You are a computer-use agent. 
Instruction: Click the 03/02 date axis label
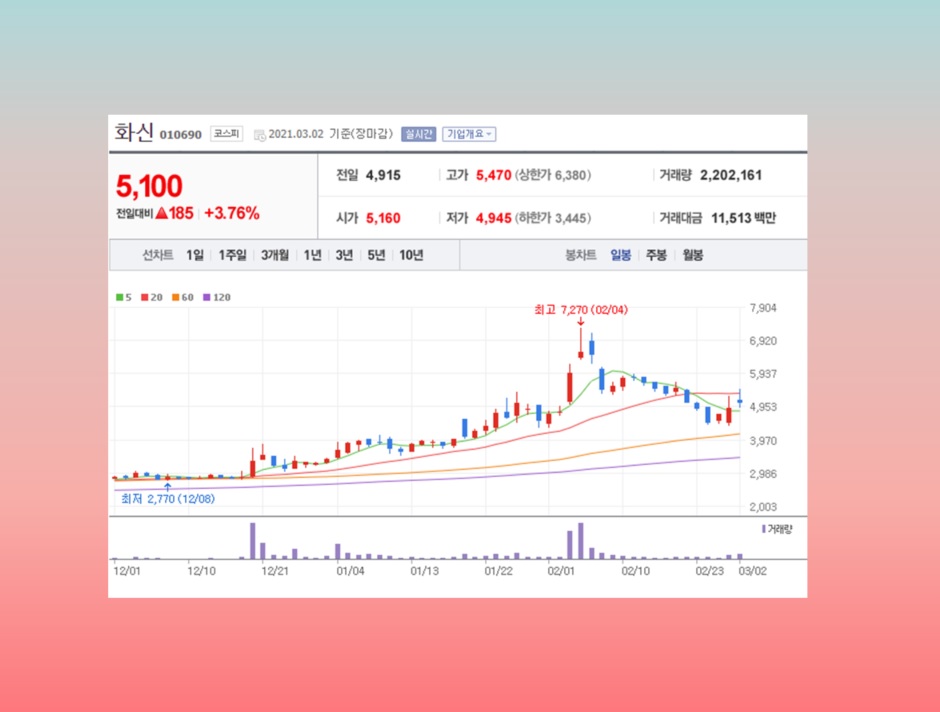(752, 571)
